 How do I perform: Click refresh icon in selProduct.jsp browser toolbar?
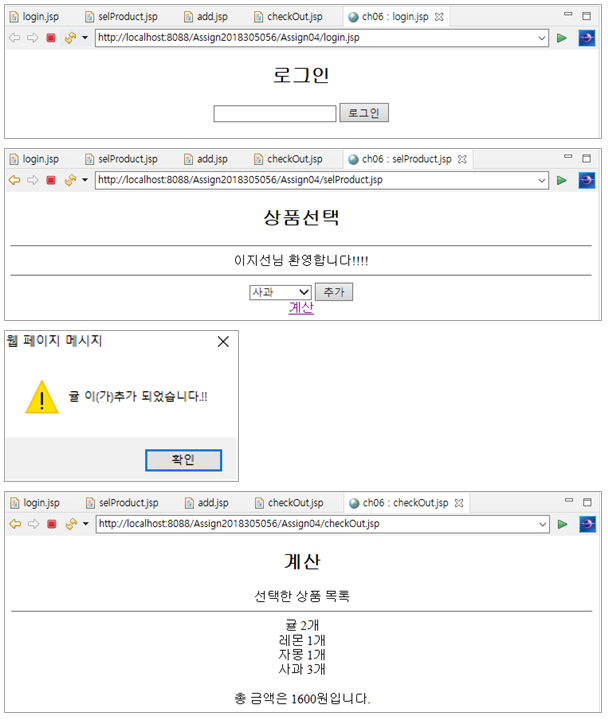(70, 180)
